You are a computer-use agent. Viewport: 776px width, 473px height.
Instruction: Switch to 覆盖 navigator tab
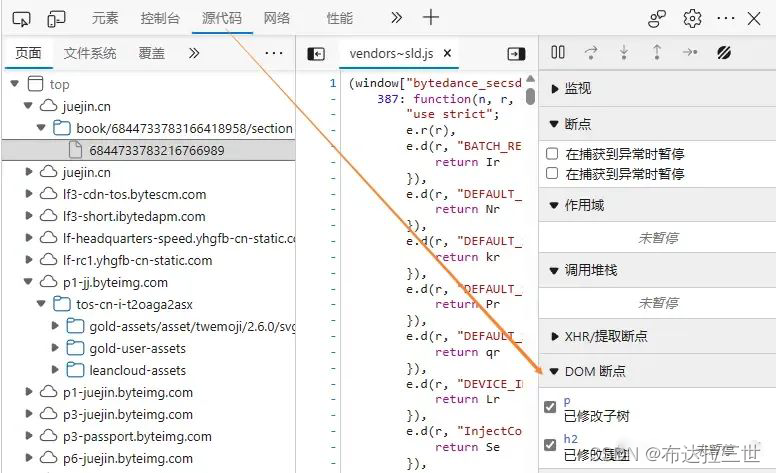[151, 53]
